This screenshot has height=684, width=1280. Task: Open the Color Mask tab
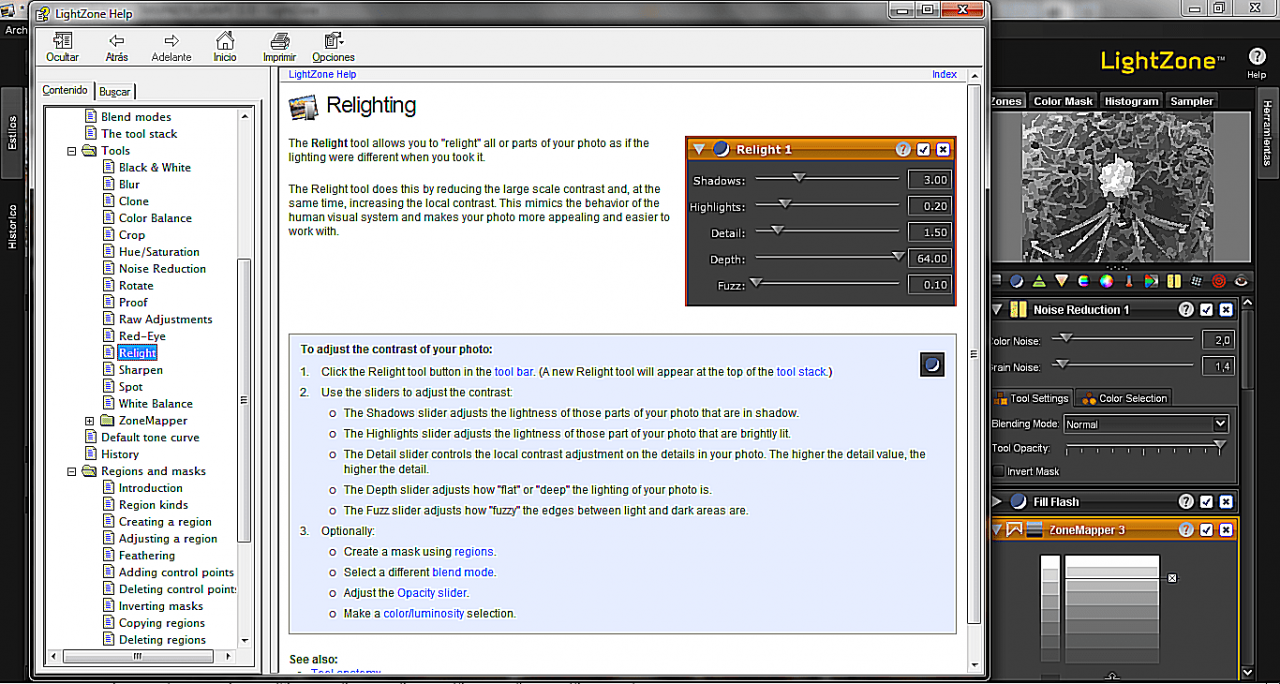[1063, 101]
